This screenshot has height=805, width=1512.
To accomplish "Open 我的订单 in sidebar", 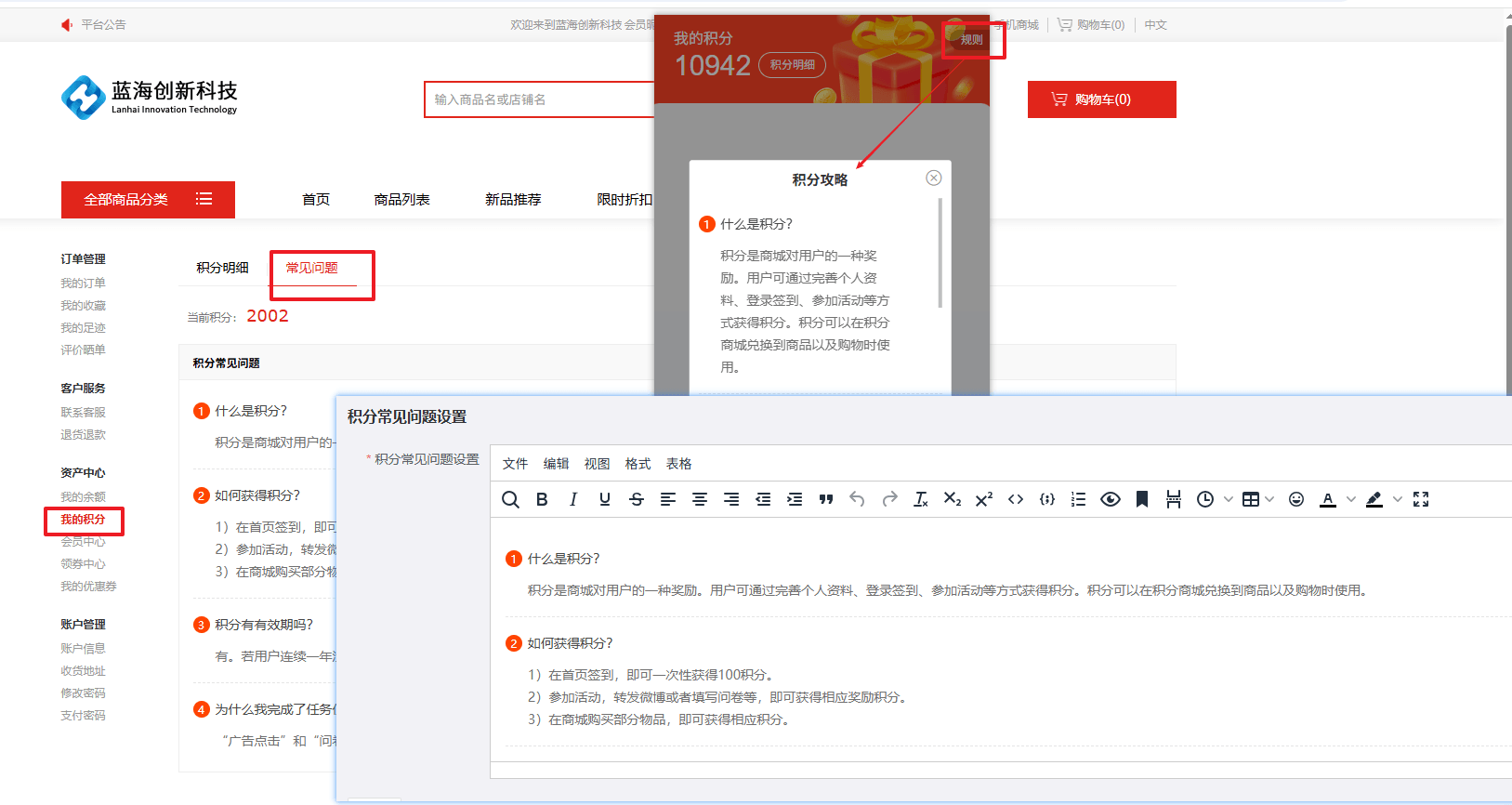I will point(83,284).
